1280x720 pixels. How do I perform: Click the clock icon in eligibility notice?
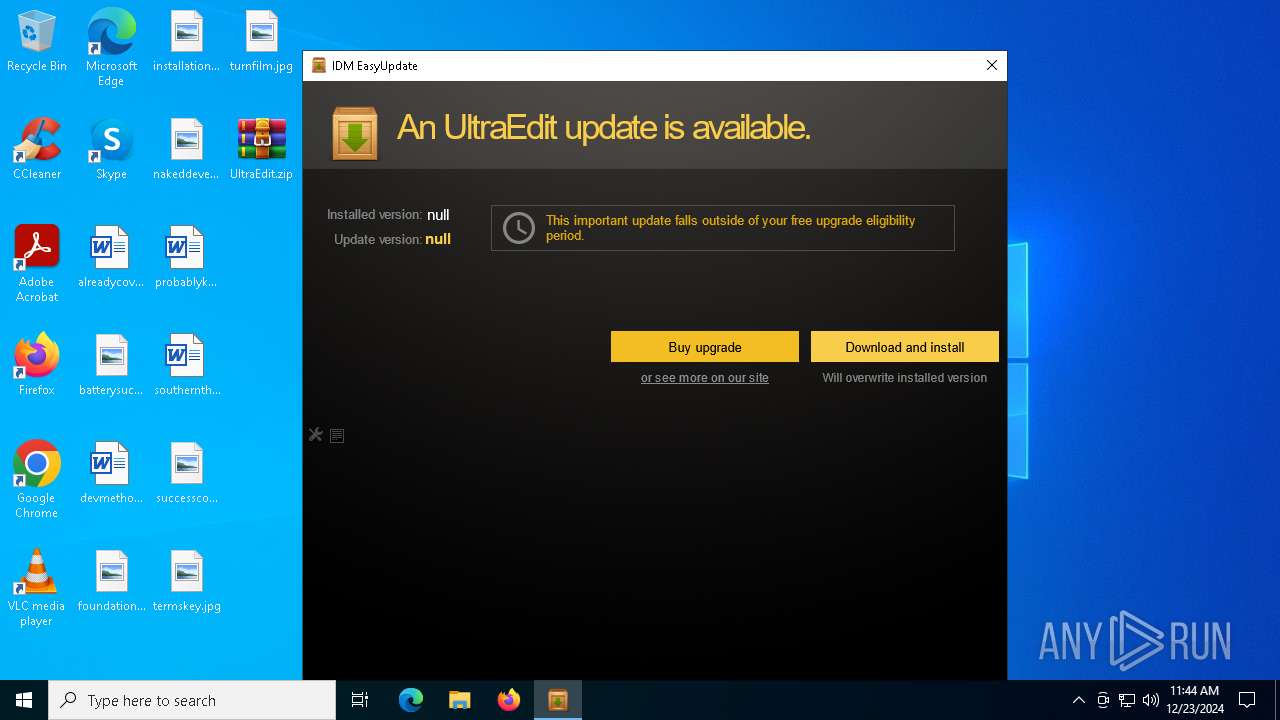point(519,228)
